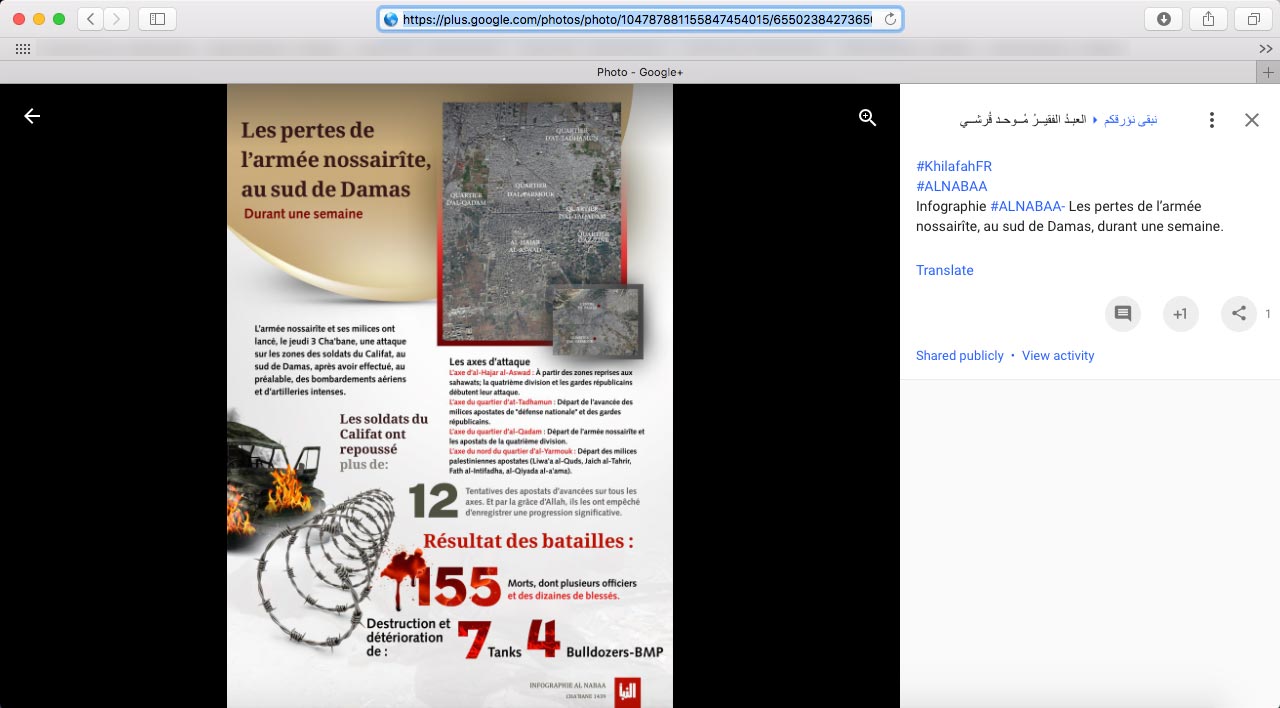Image resolution: width=1280 pixels, height=708 pixels.
Task: Zoom the photo with the magnifier icon
Action: click(x=867, y=117)
